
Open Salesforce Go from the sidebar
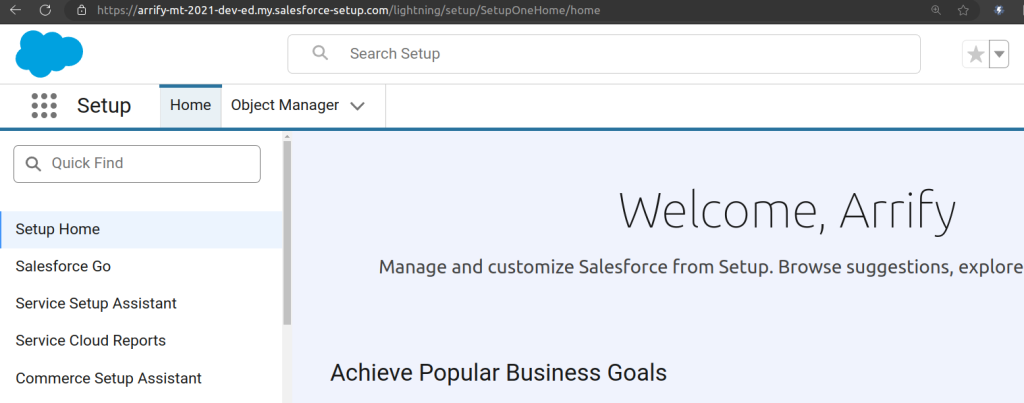coord(63,266)
